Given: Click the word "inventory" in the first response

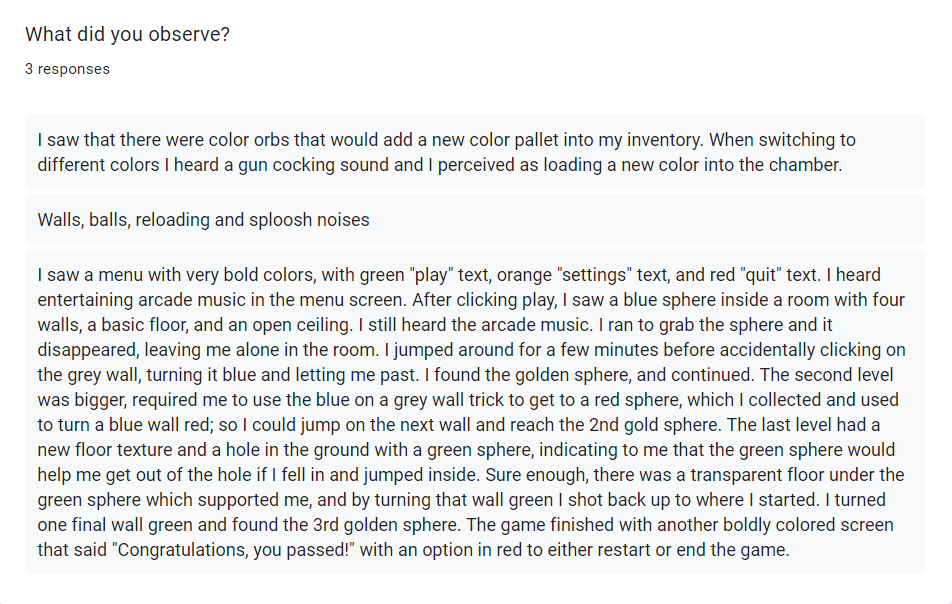Looking at the screenshot, I should point(665,140).
